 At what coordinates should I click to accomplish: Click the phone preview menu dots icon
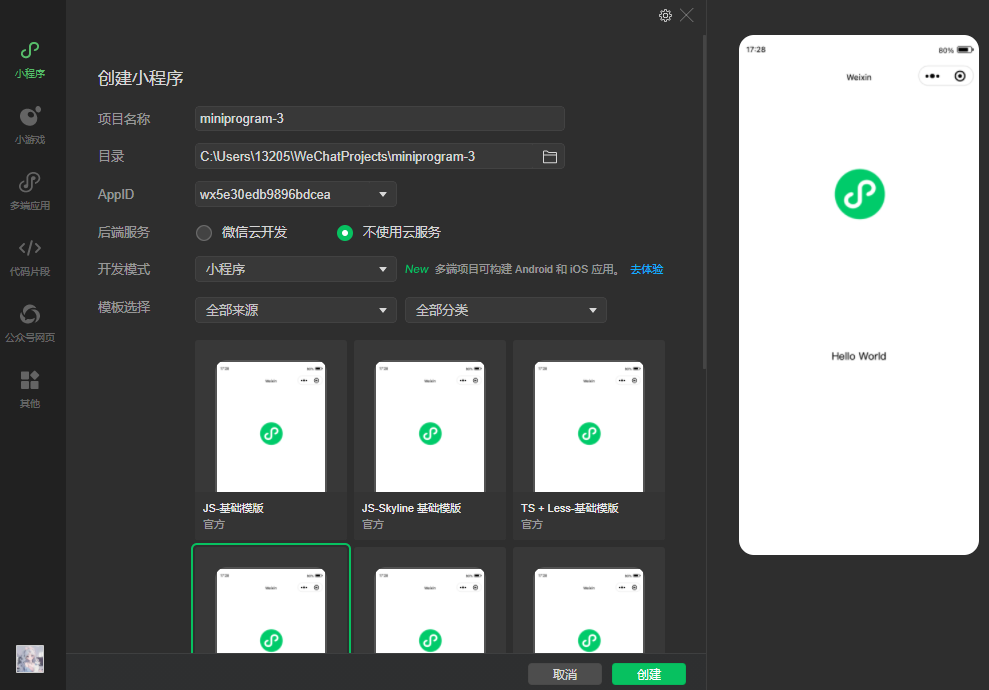pos(932,76)
